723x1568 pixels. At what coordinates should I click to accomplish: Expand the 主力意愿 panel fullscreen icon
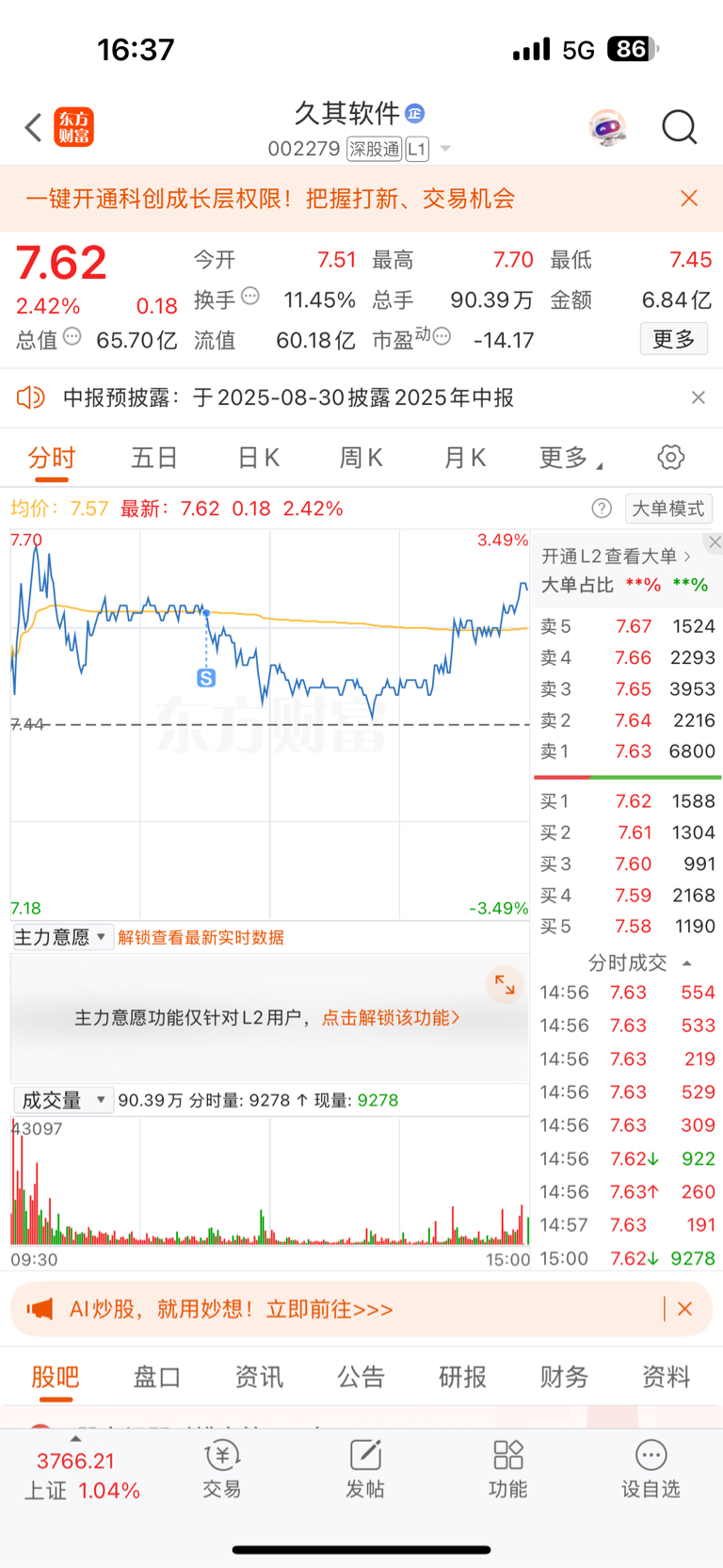pyautogui.click(x=506, y=985)
